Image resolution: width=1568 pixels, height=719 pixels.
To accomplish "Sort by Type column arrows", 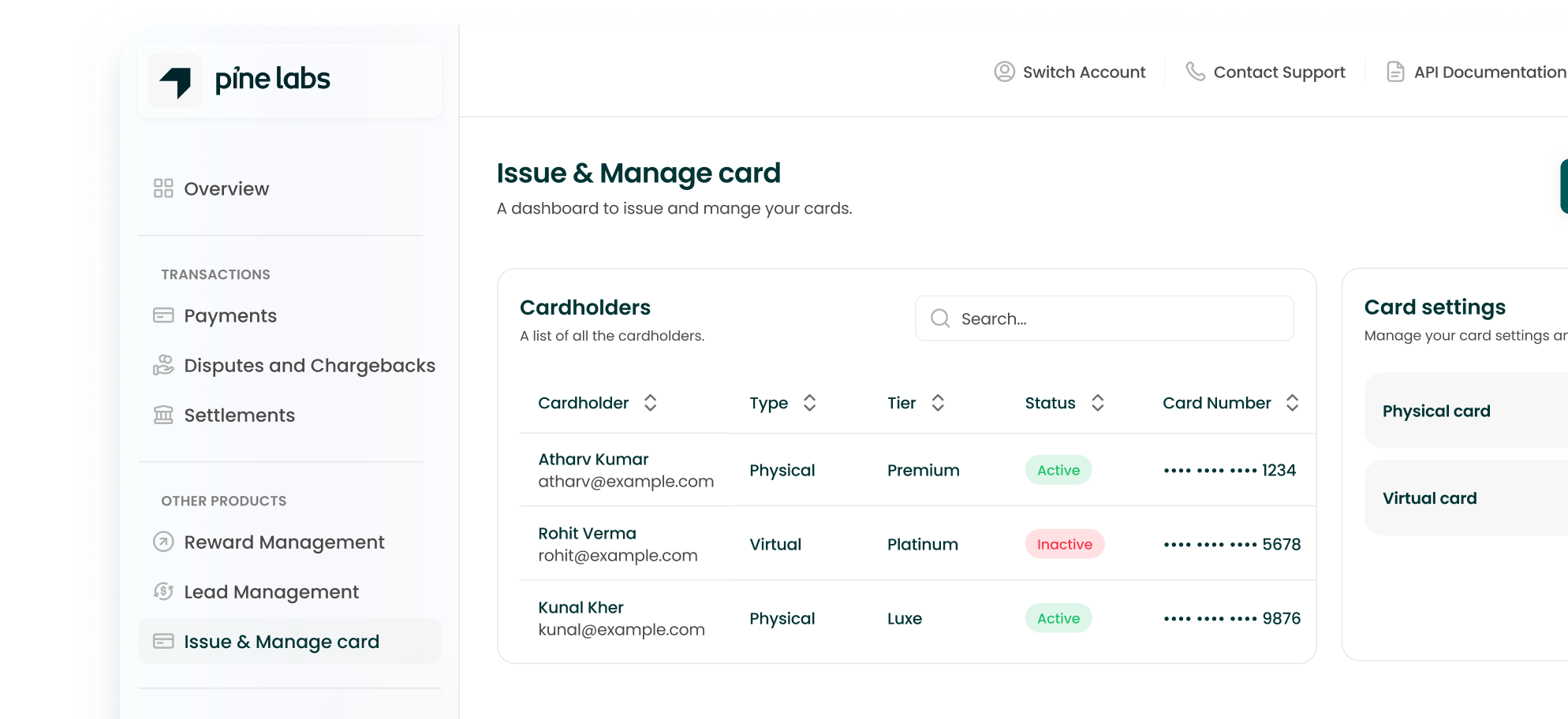I will (809, 403).
